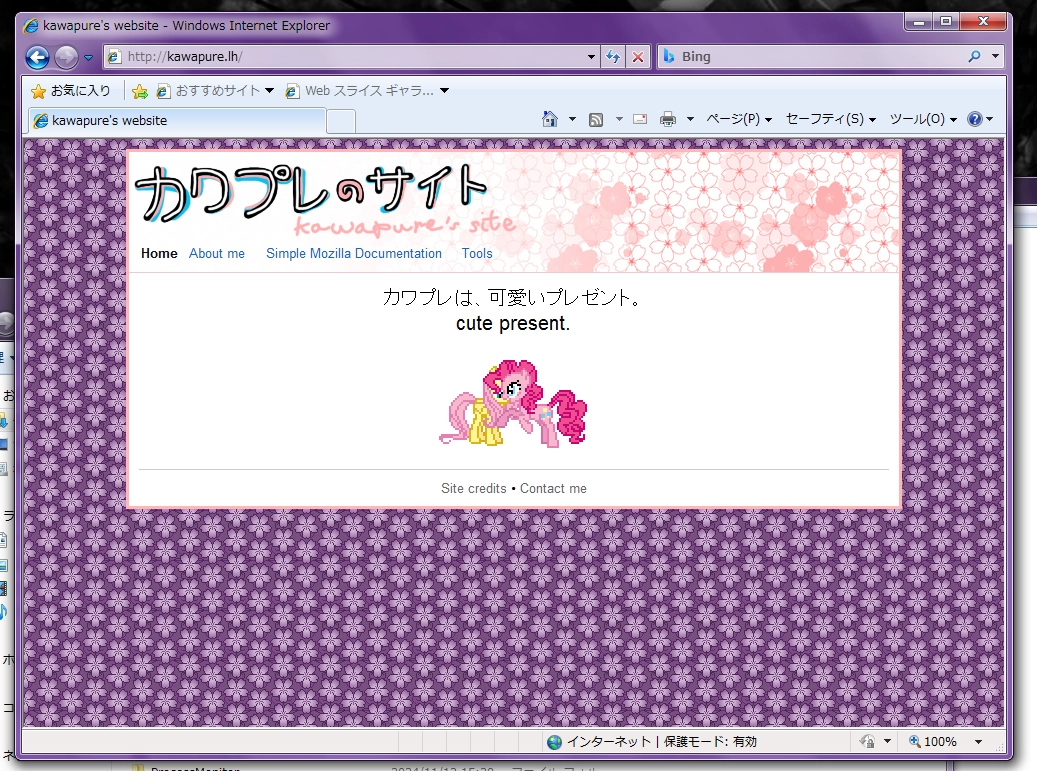
Task: Click the pixel pony image
Action: click(513, 403)
